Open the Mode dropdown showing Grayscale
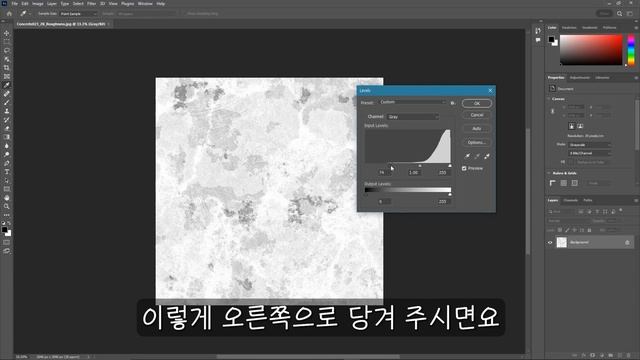The height and width of the screenshot is (360, 640). [590, 145]
